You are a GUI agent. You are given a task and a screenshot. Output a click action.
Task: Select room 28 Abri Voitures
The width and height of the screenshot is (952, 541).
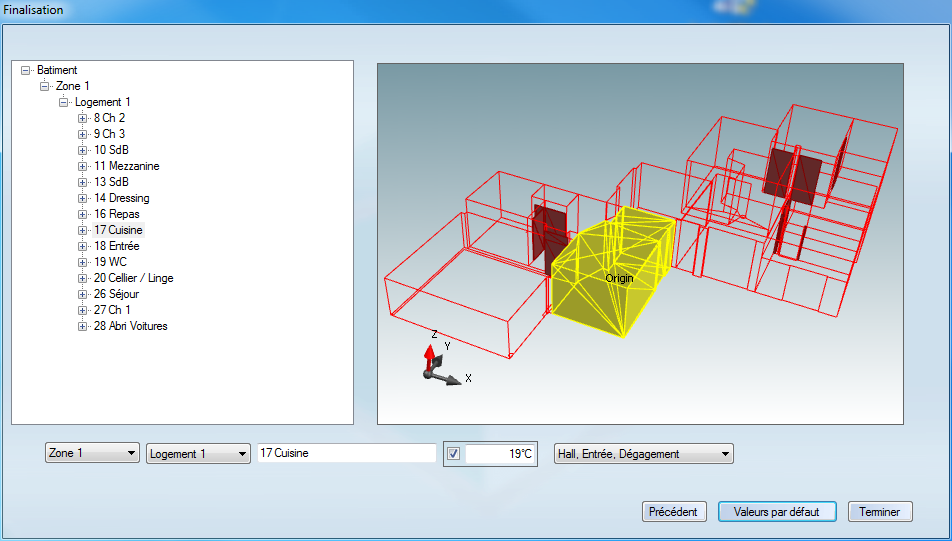click(131, 326)
